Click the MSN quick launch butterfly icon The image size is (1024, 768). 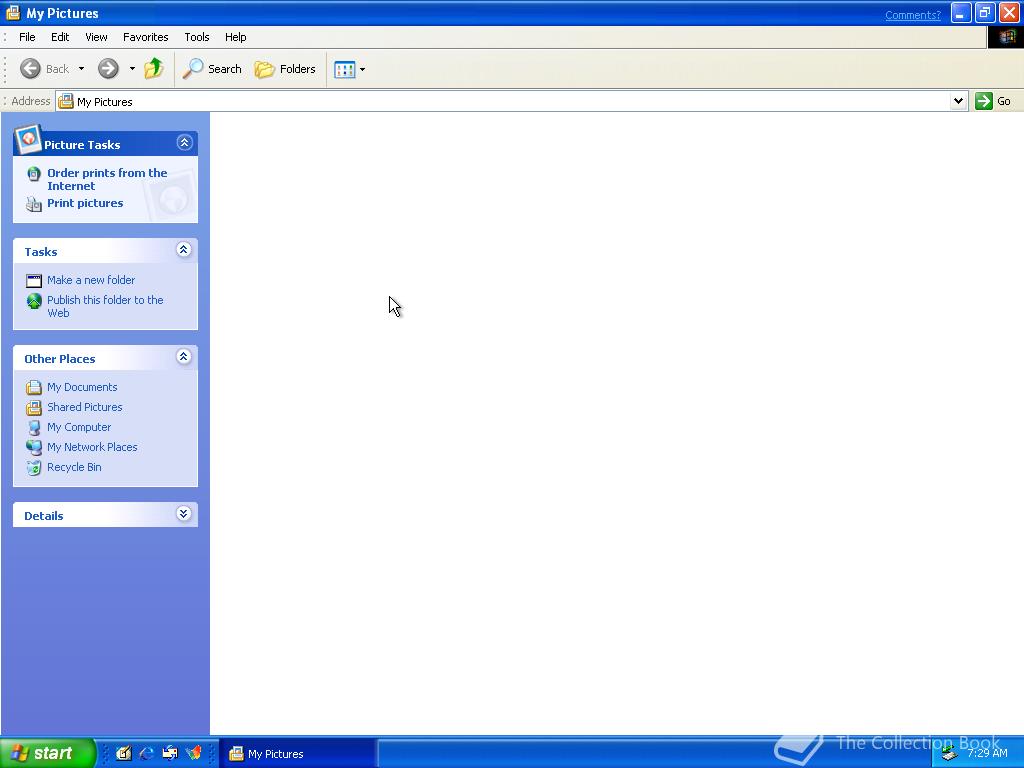(193, 754)
